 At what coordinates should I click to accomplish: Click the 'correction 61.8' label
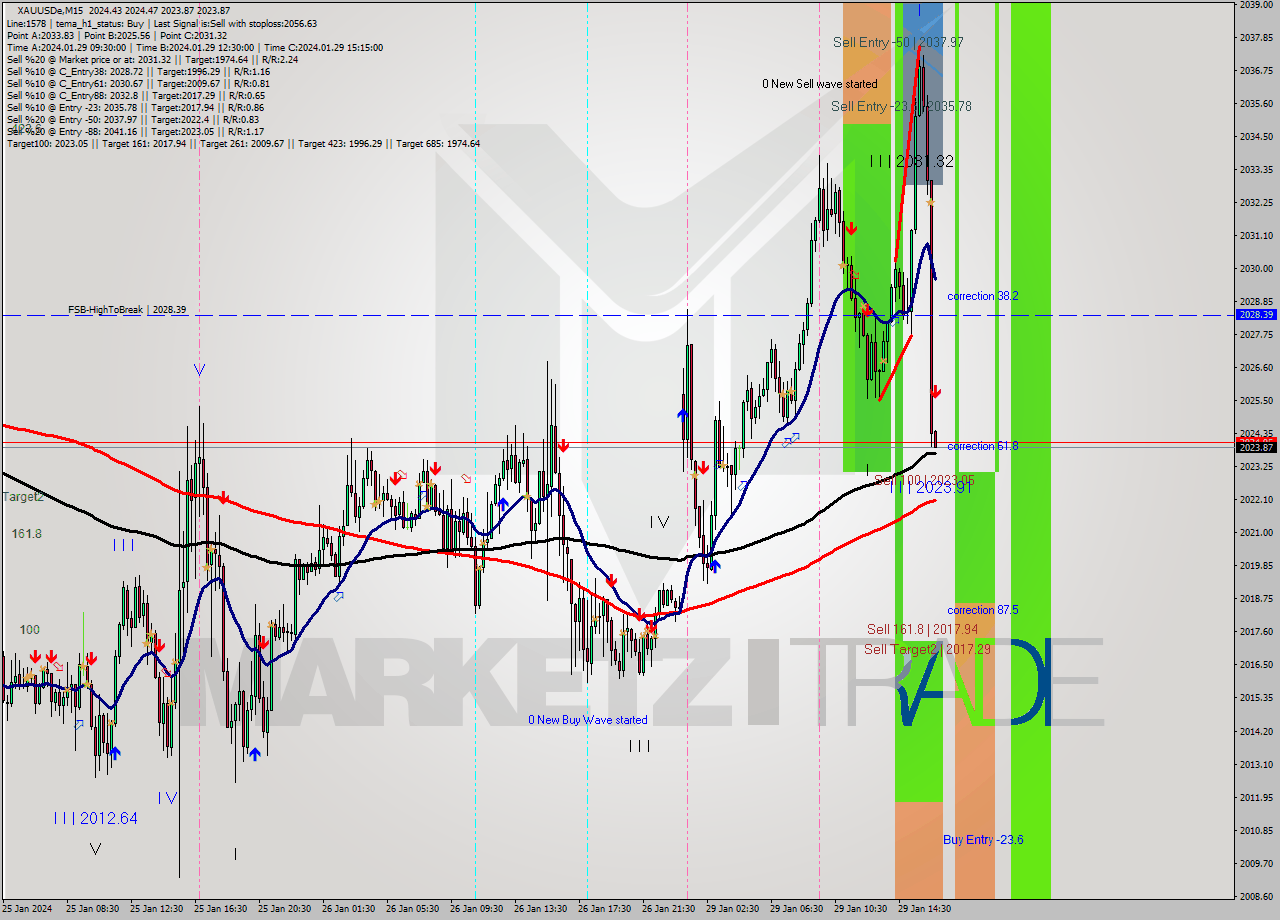coord(983,446)
